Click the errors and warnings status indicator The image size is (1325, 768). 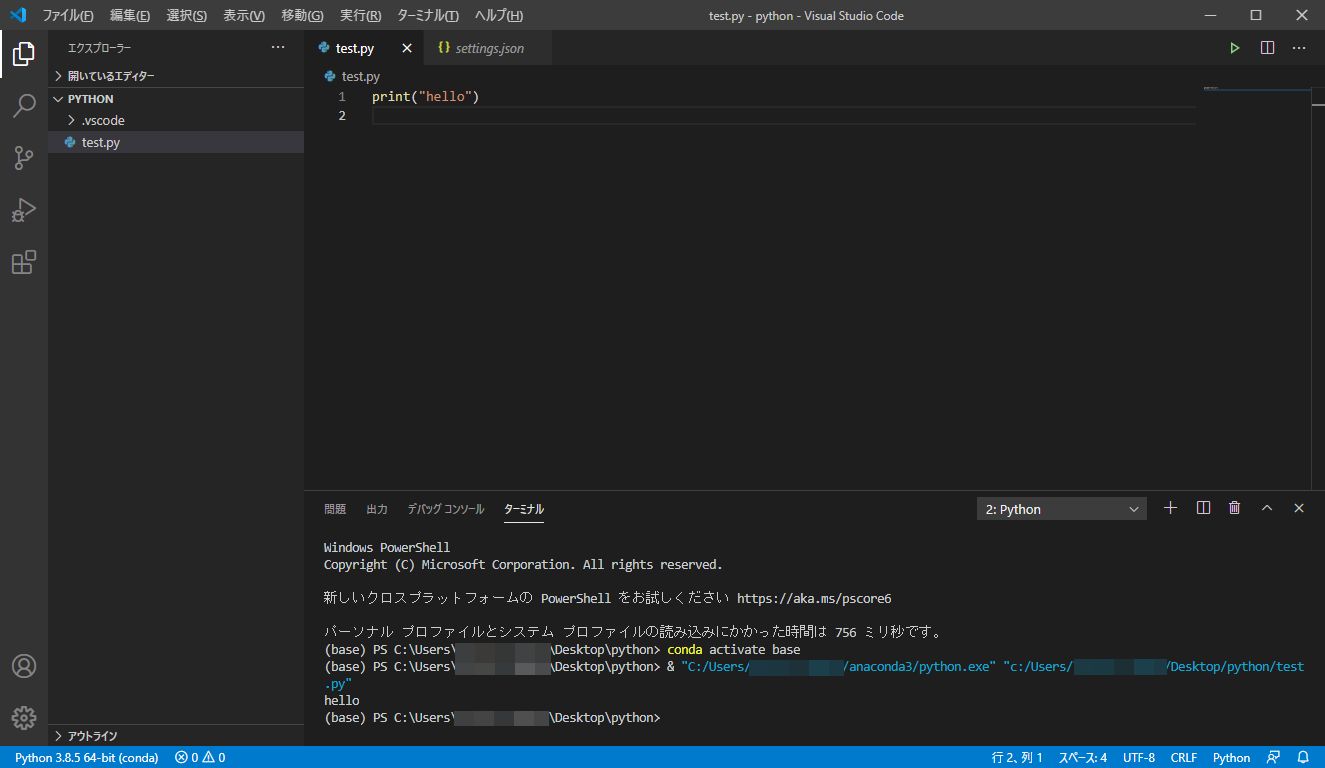tap(200, 757)
